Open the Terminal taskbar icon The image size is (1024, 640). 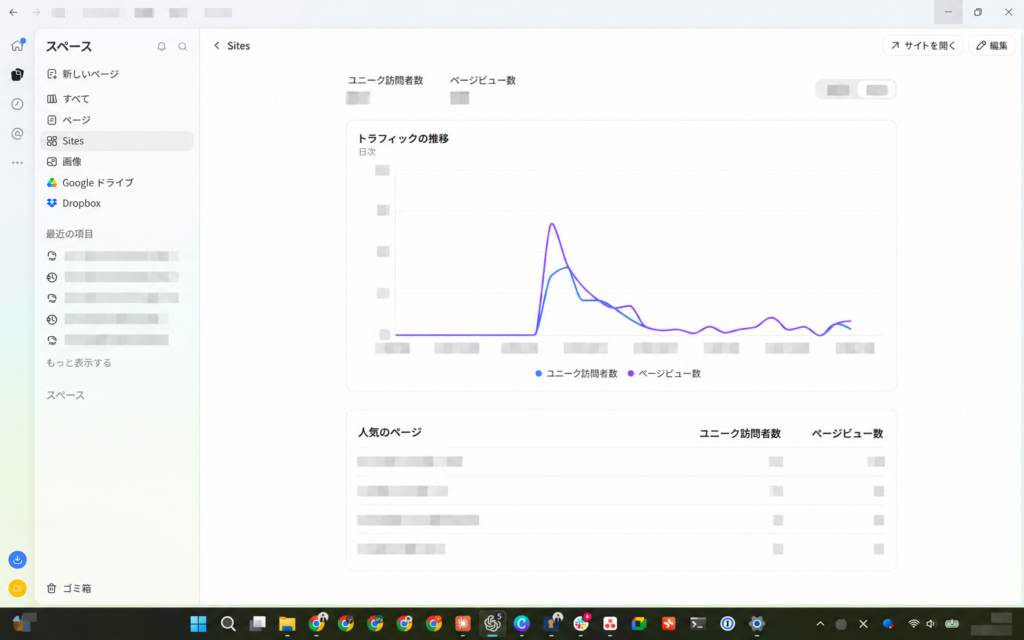[698, 624]
